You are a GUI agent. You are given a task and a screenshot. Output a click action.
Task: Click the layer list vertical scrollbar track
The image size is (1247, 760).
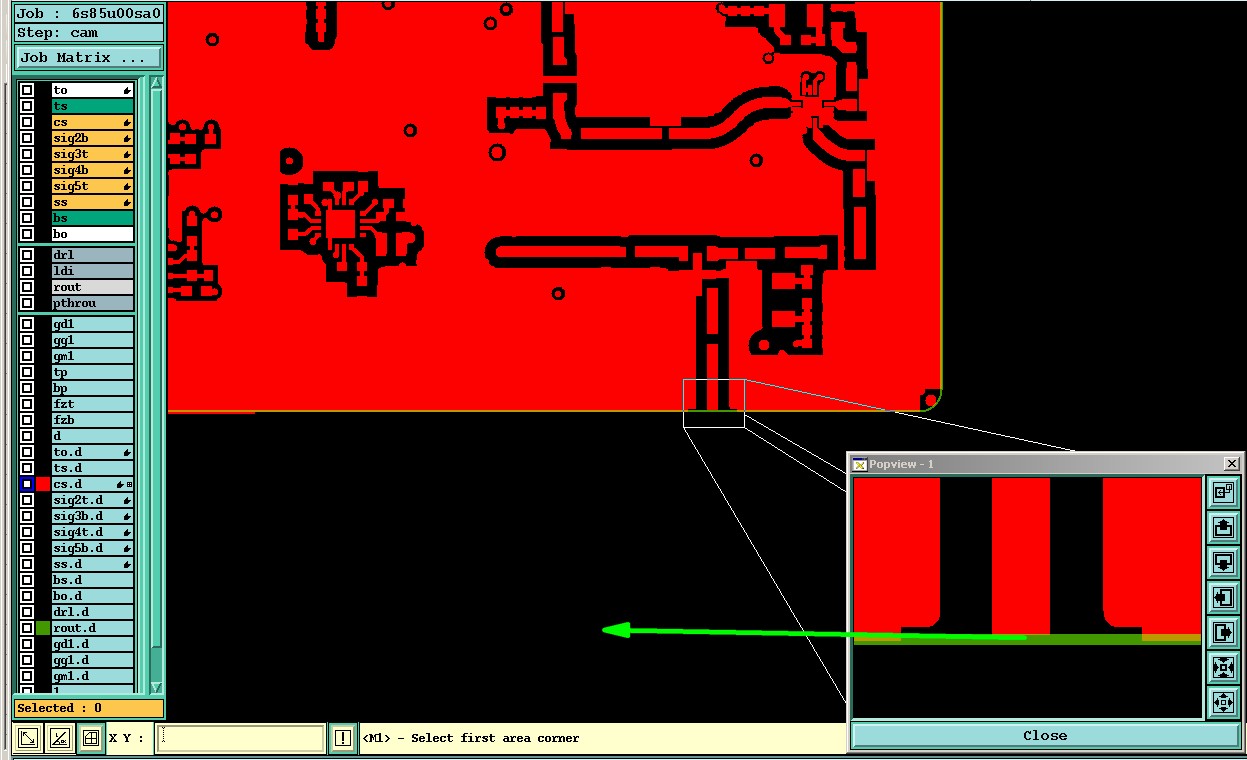pos(156,385)
